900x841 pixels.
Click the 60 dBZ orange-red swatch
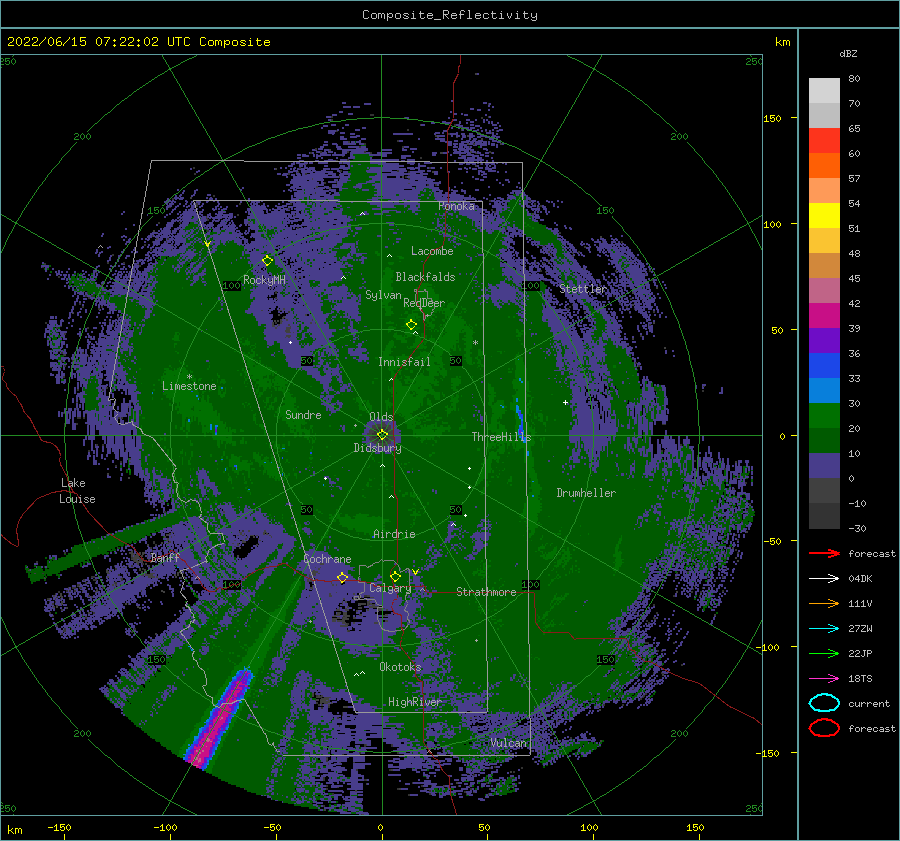click(824, 165)
